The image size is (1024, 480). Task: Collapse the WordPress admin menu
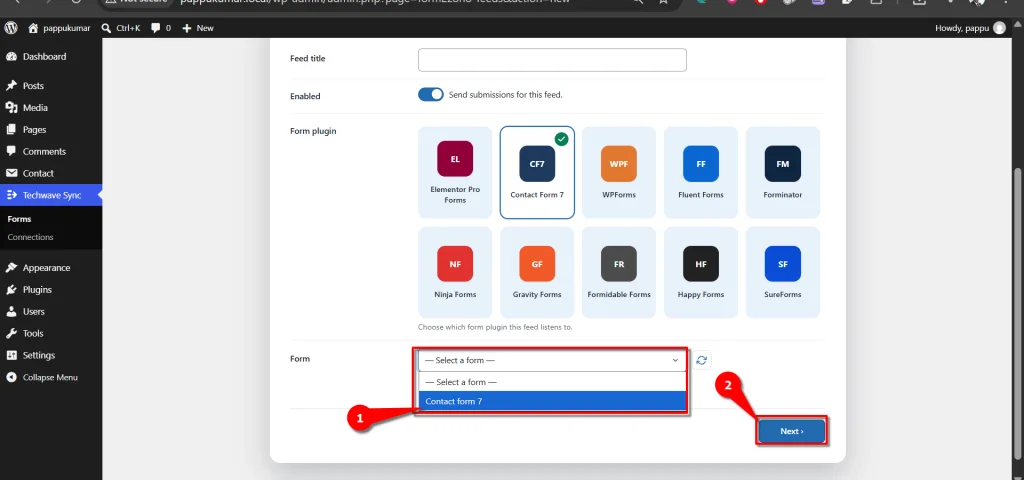50,377
